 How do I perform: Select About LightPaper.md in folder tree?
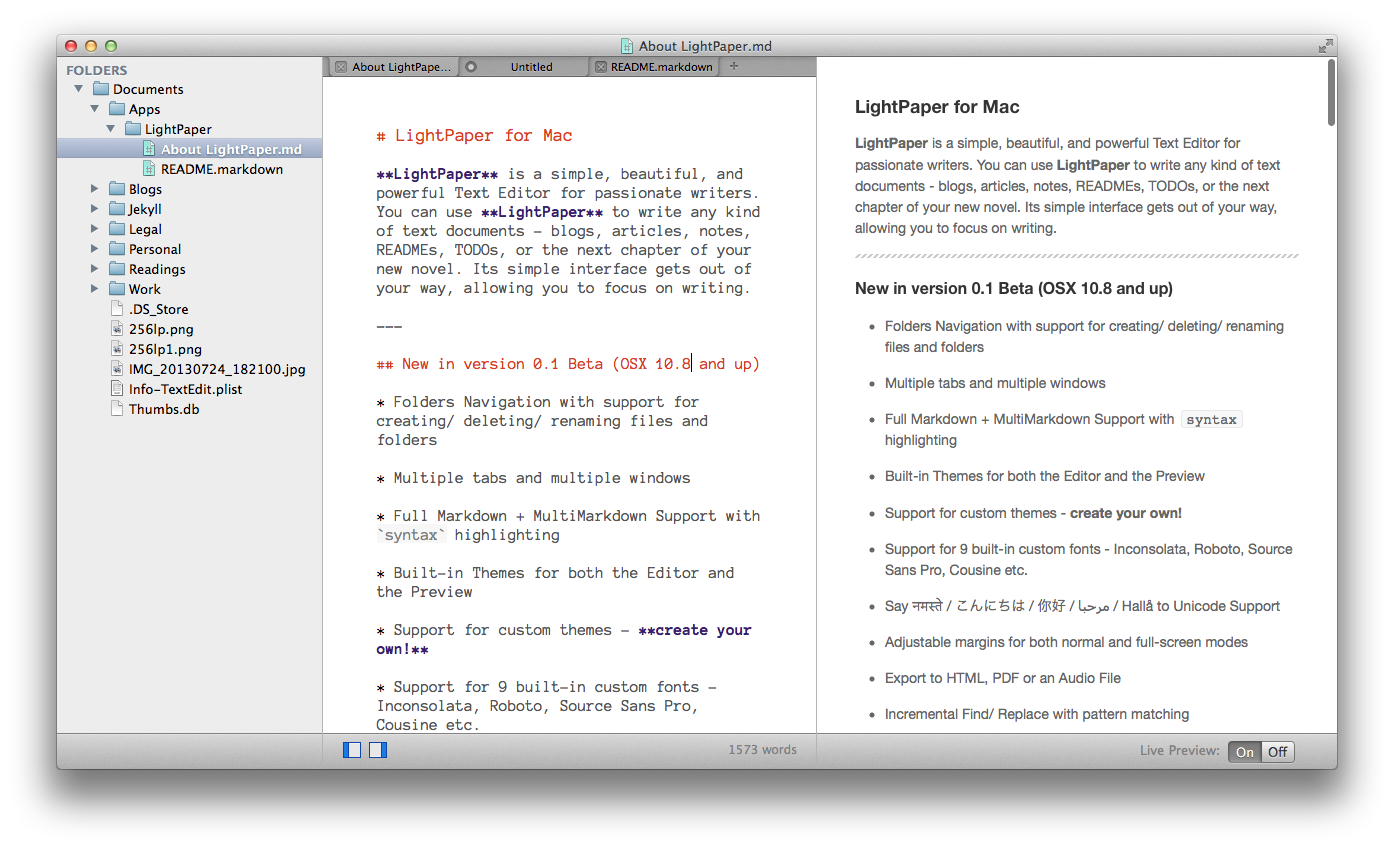(189, 149)
